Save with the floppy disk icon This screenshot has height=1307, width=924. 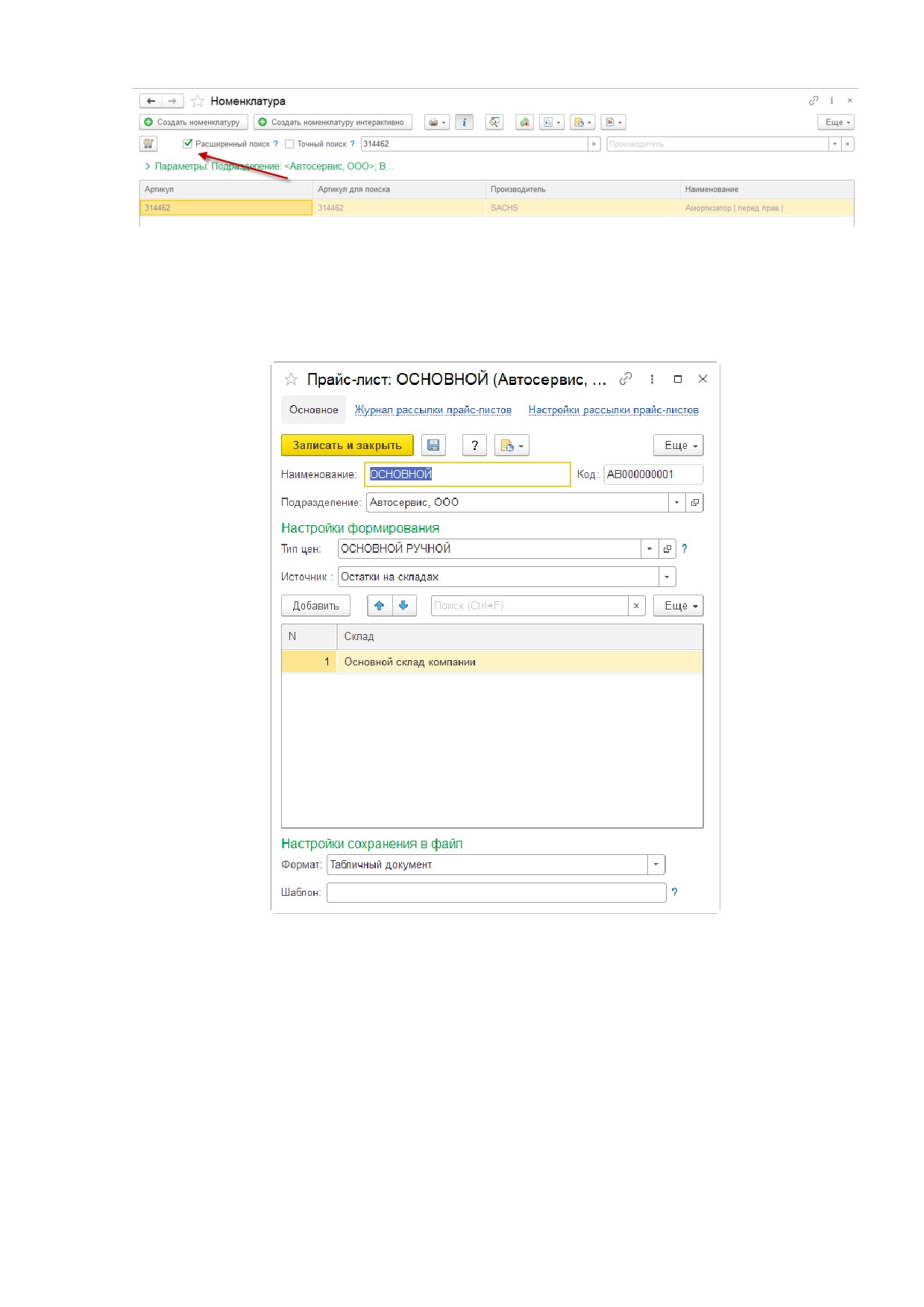click(x=433, y=445)
